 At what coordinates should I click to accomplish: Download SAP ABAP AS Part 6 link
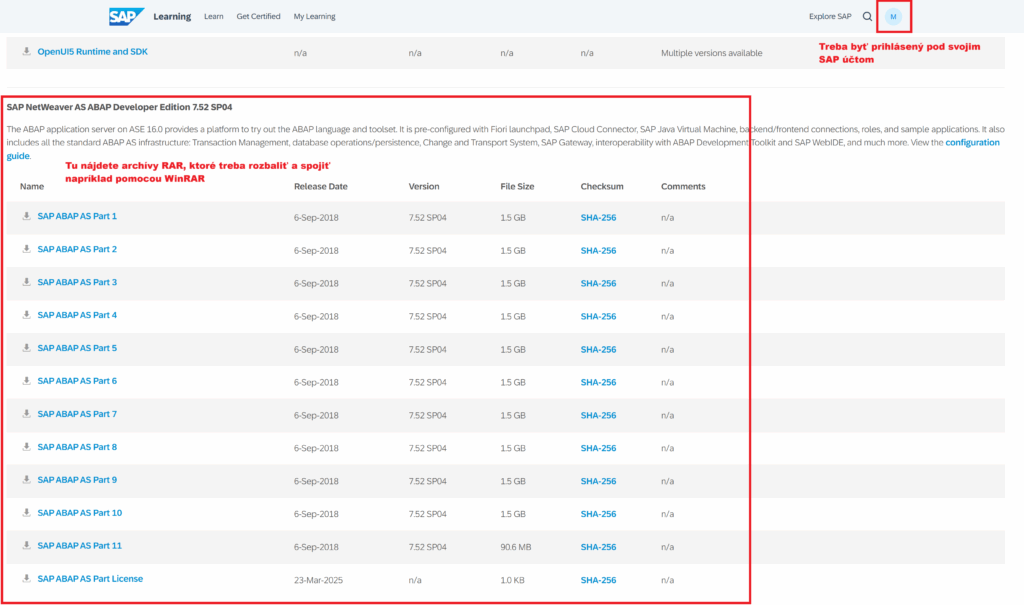pyautogui.click(x=77, y=381)
